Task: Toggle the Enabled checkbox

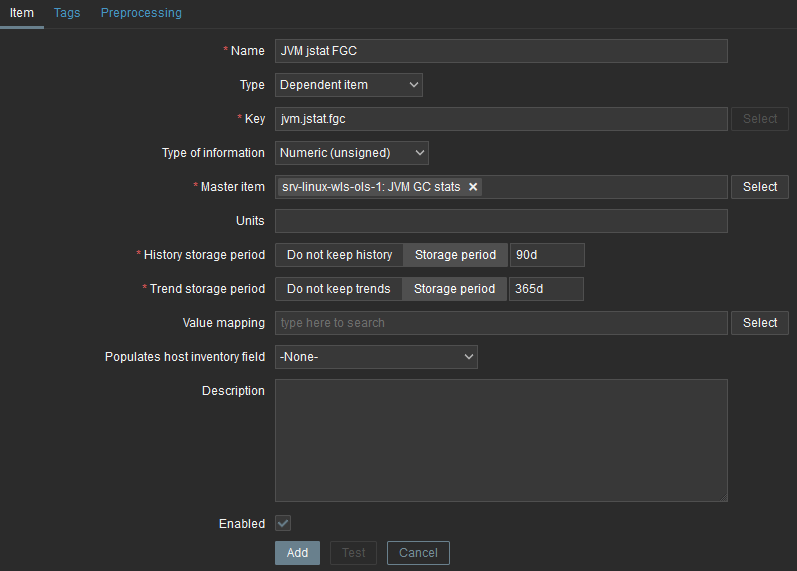Action: click(283, 523)
